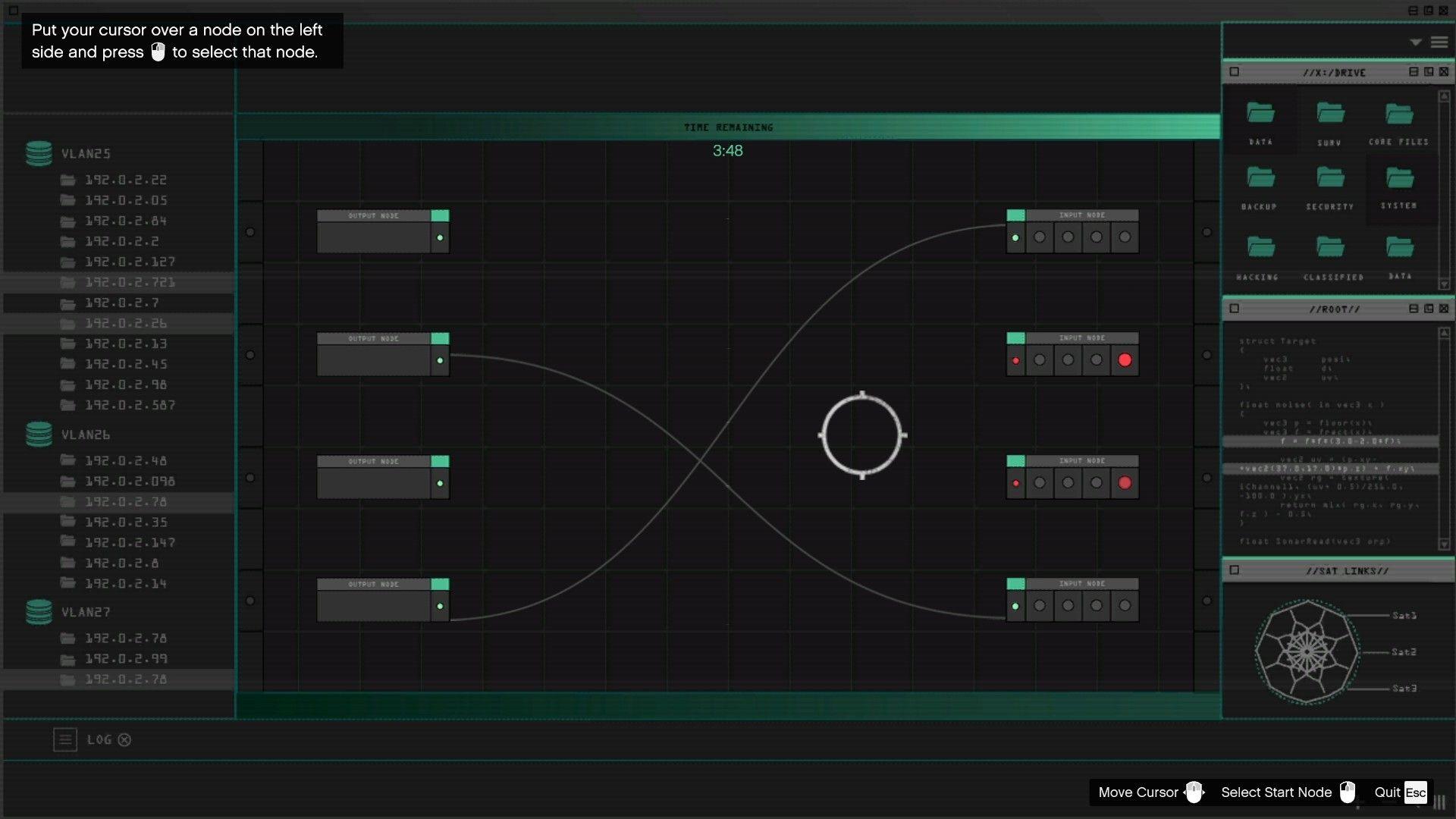1456x819 pixels.
Task: Click the SAT LINKS radar graphic
Action: click(x=1307, y=651)
